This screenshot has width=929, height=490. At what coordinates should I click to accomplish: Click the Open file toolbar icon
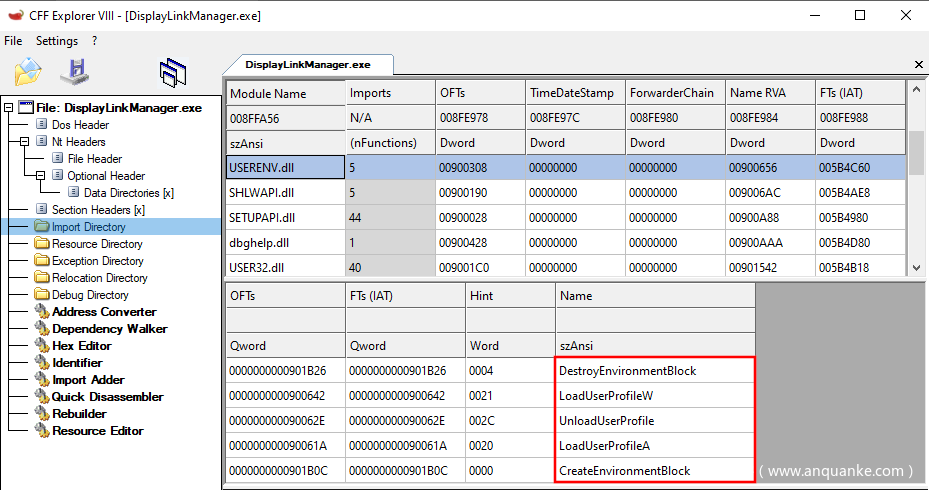28,71
